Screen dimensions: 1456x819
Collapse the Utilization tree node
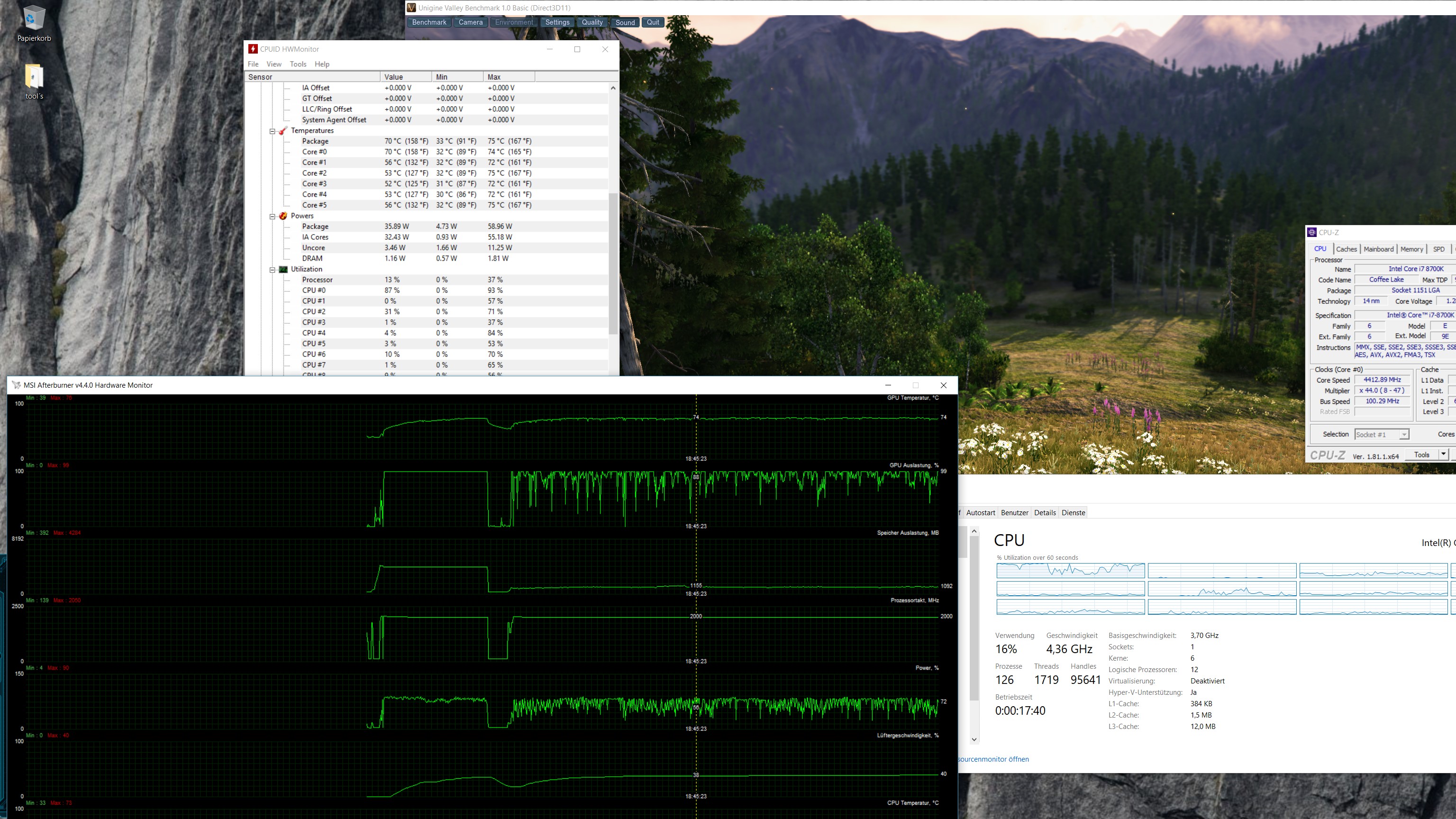click(x=273, y=270)
